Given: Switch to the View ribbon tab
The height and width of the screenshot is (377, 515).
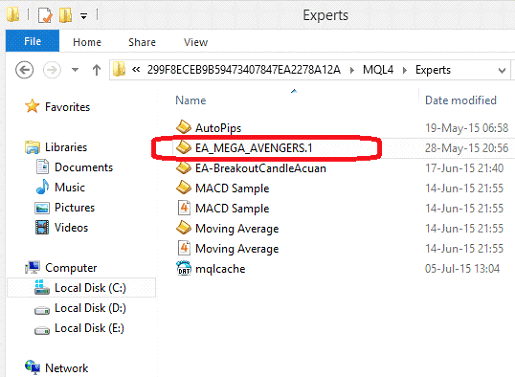Looking at the screenshot, I should [x=196, y=42].
